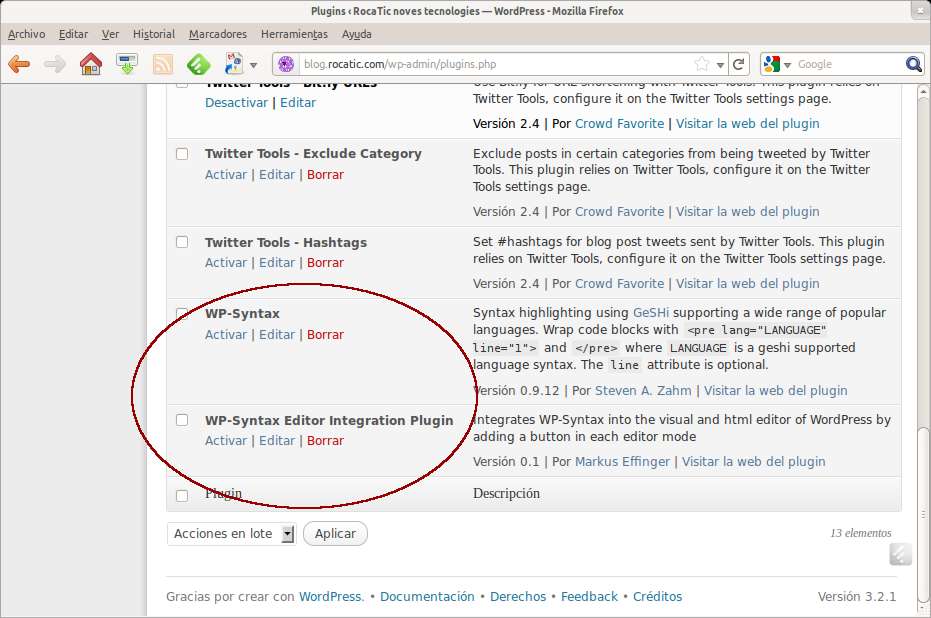
Task: Go back with the orange back arrow
Action: [19, 64]
